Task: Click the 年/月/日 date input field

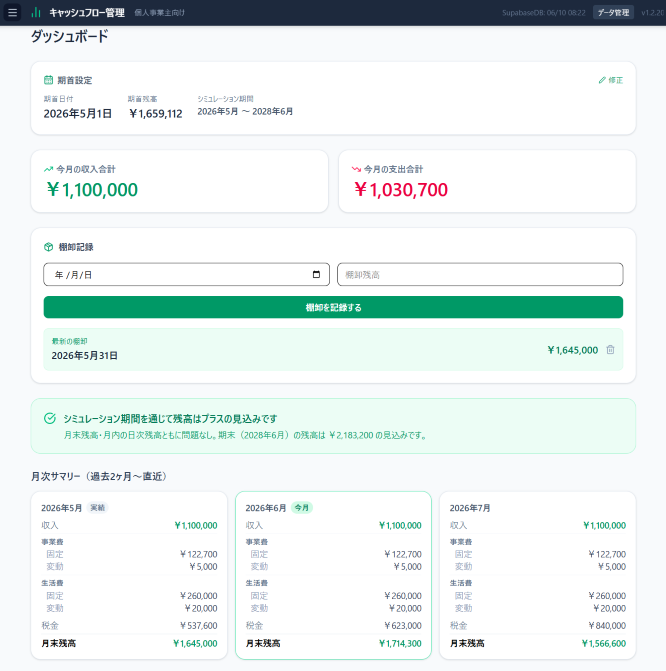Action: pos(187,274)
